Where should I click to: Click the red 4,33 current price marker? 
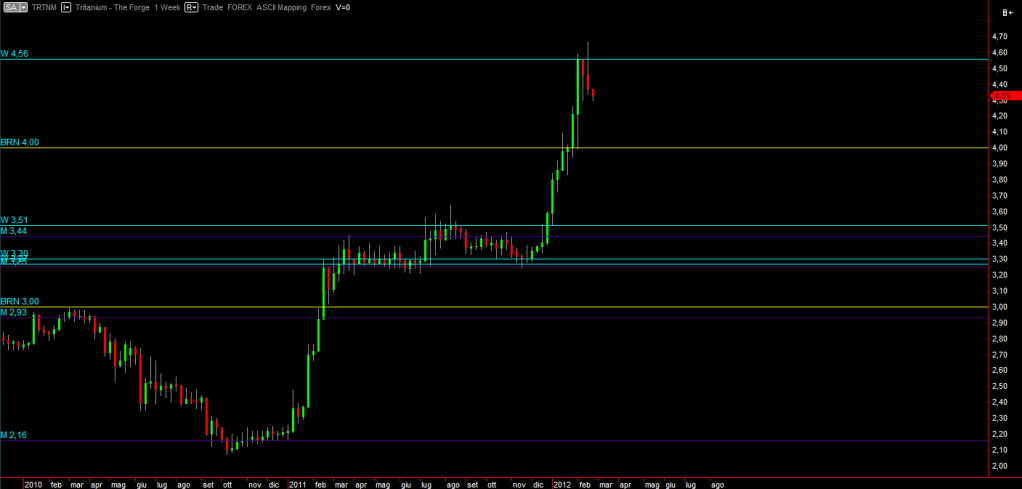pyautogui.click(x=1005, y=95)
